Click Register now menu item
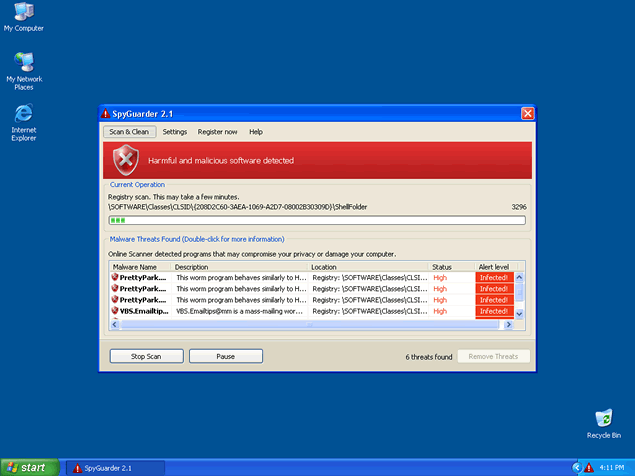This screenshot has width=635, height=476. tap(217, 132)
